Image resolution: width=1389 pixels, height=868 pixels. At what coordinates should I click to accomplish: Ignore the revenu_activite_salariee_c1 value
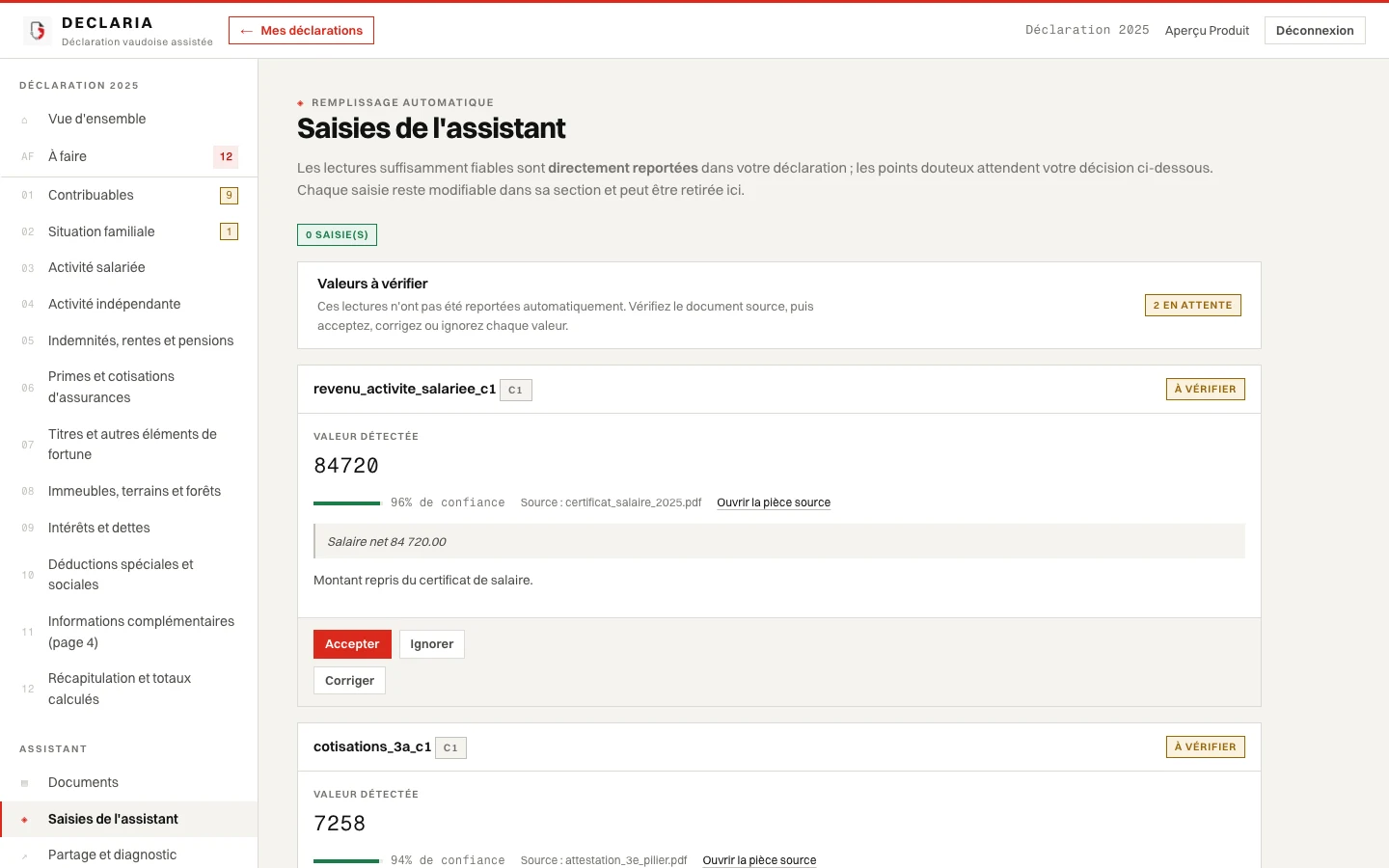click(431, 644)
